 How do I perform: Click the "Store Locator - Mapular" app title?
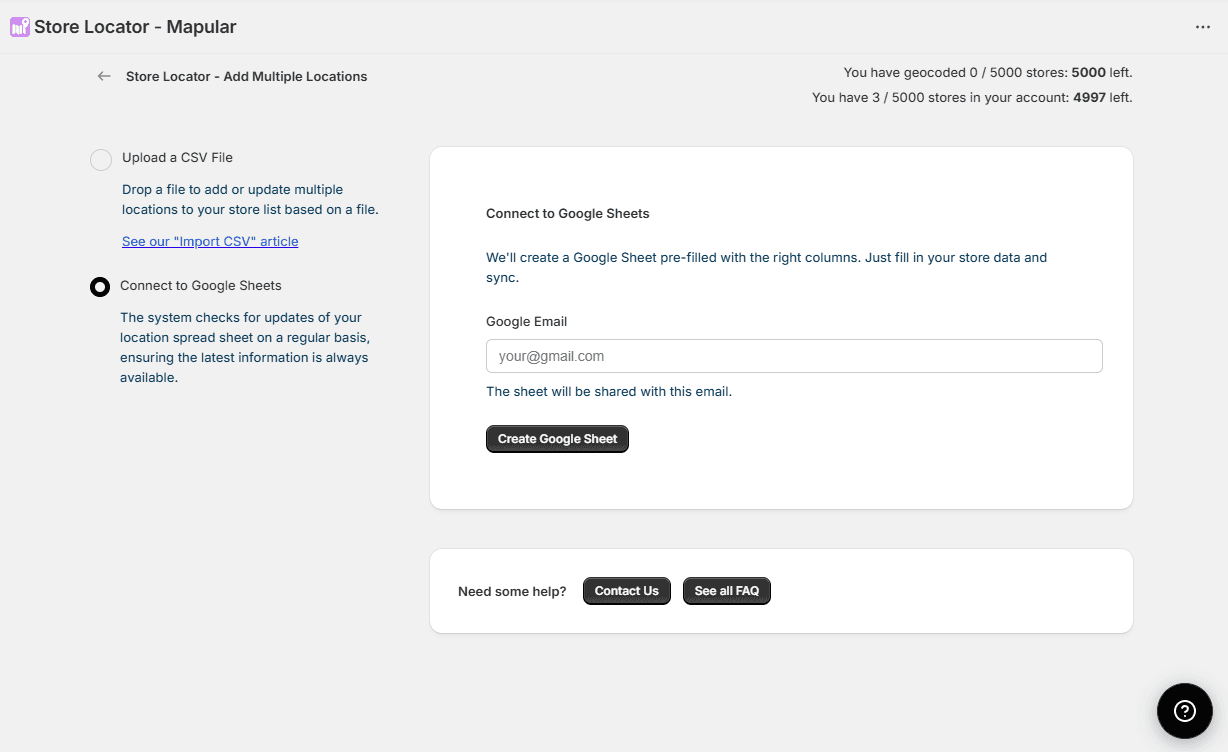(135, 27)
